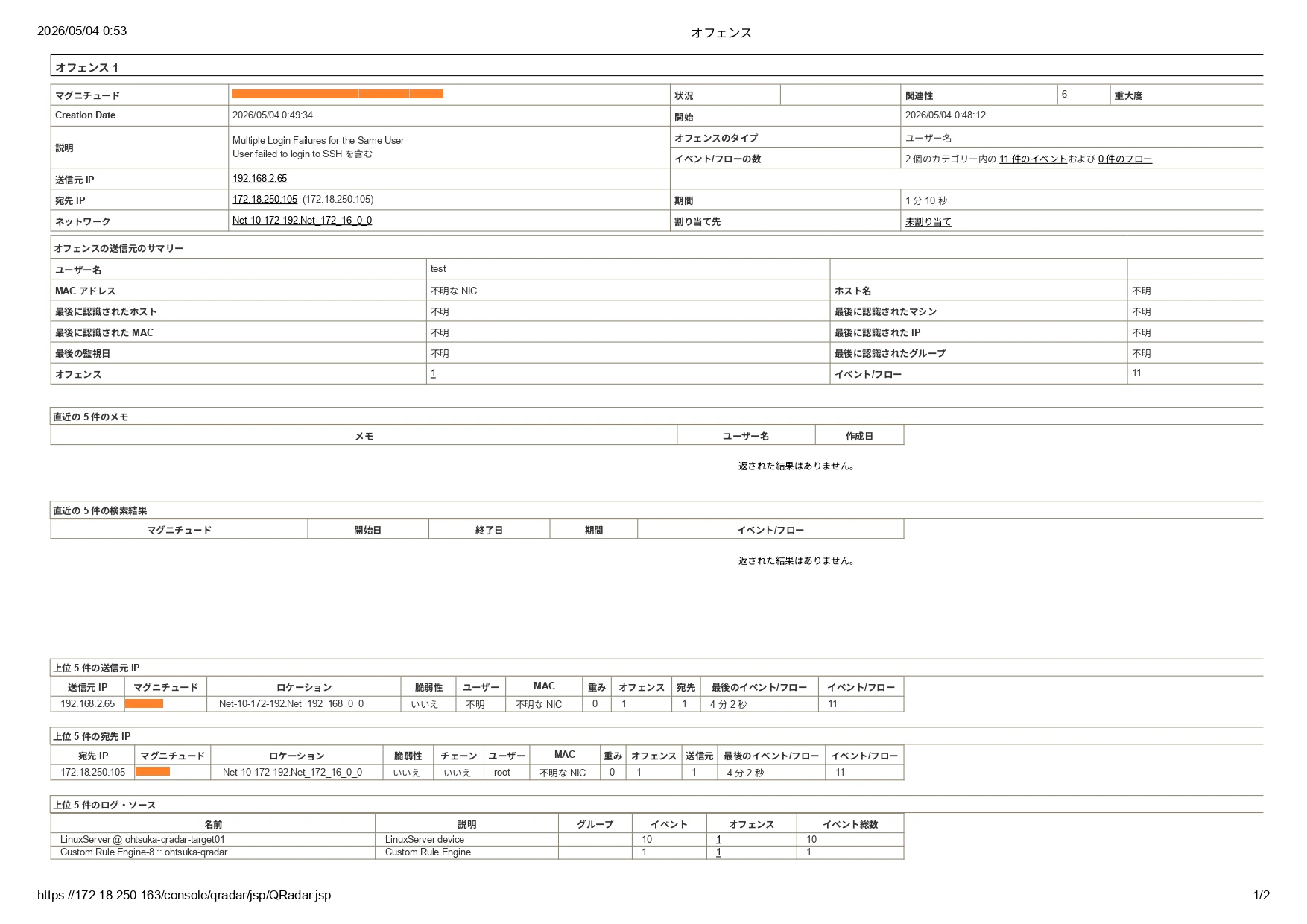Click the オフェンスの送信元のサマリー heading
Screen dimensions: 1307x924
click(x=118, y=249)
